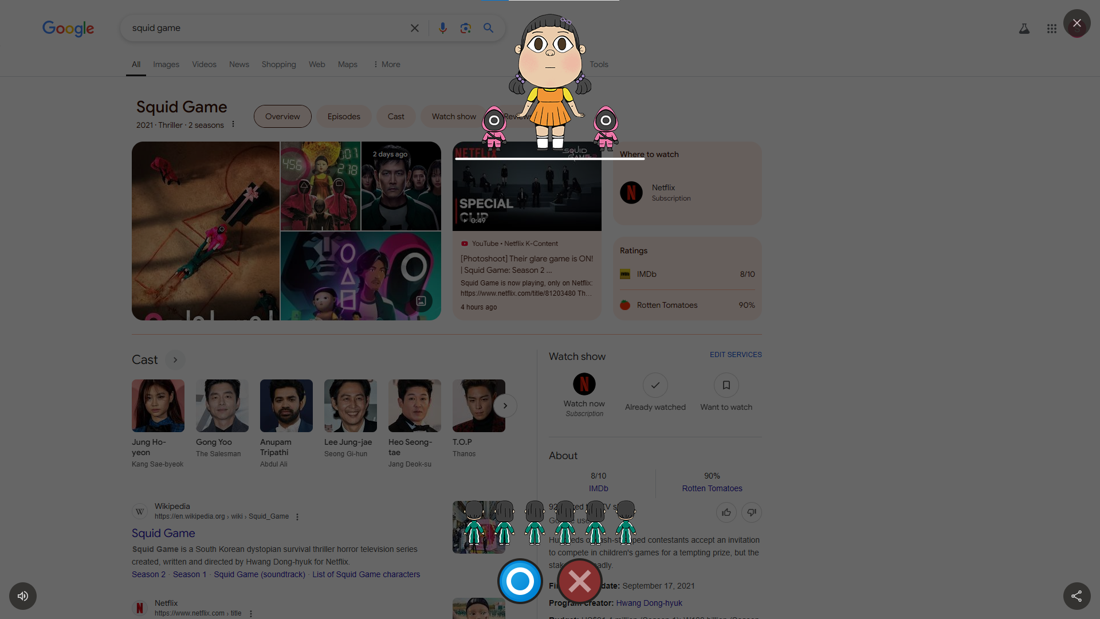
Task: Open Search Labs flask icon
Action: pos(1024,29)
